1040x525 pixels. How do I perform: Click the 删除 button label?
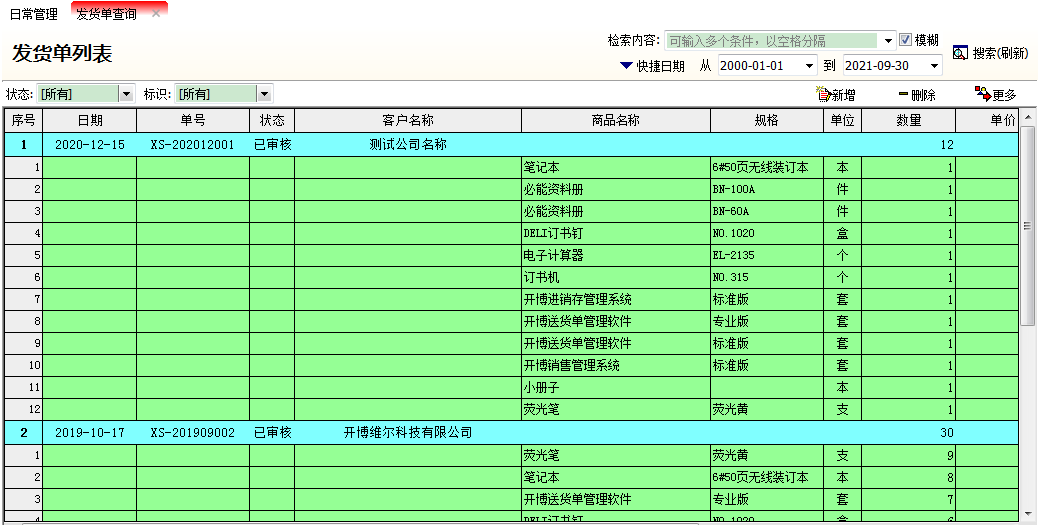[923, 95]
